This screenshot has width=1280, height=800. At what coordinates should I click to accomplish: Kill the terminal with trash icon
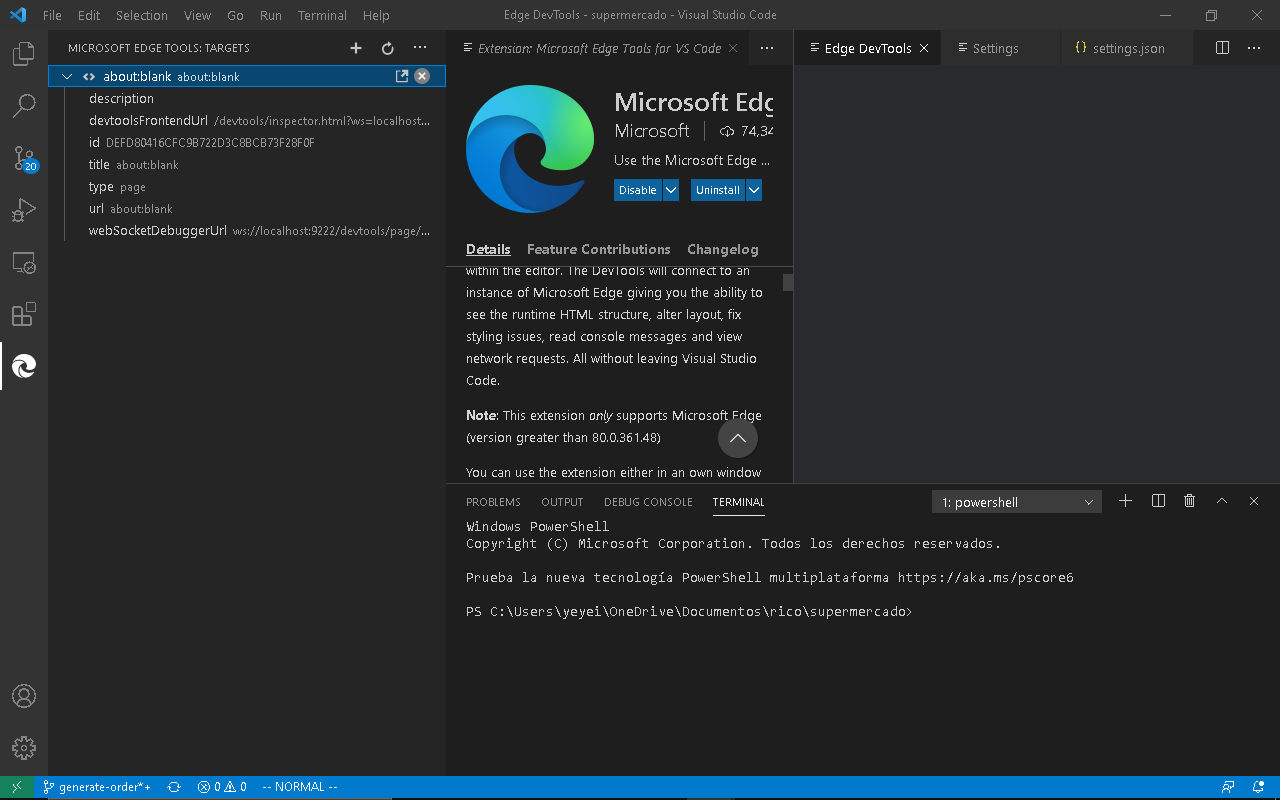click(x=1190, y=501)
